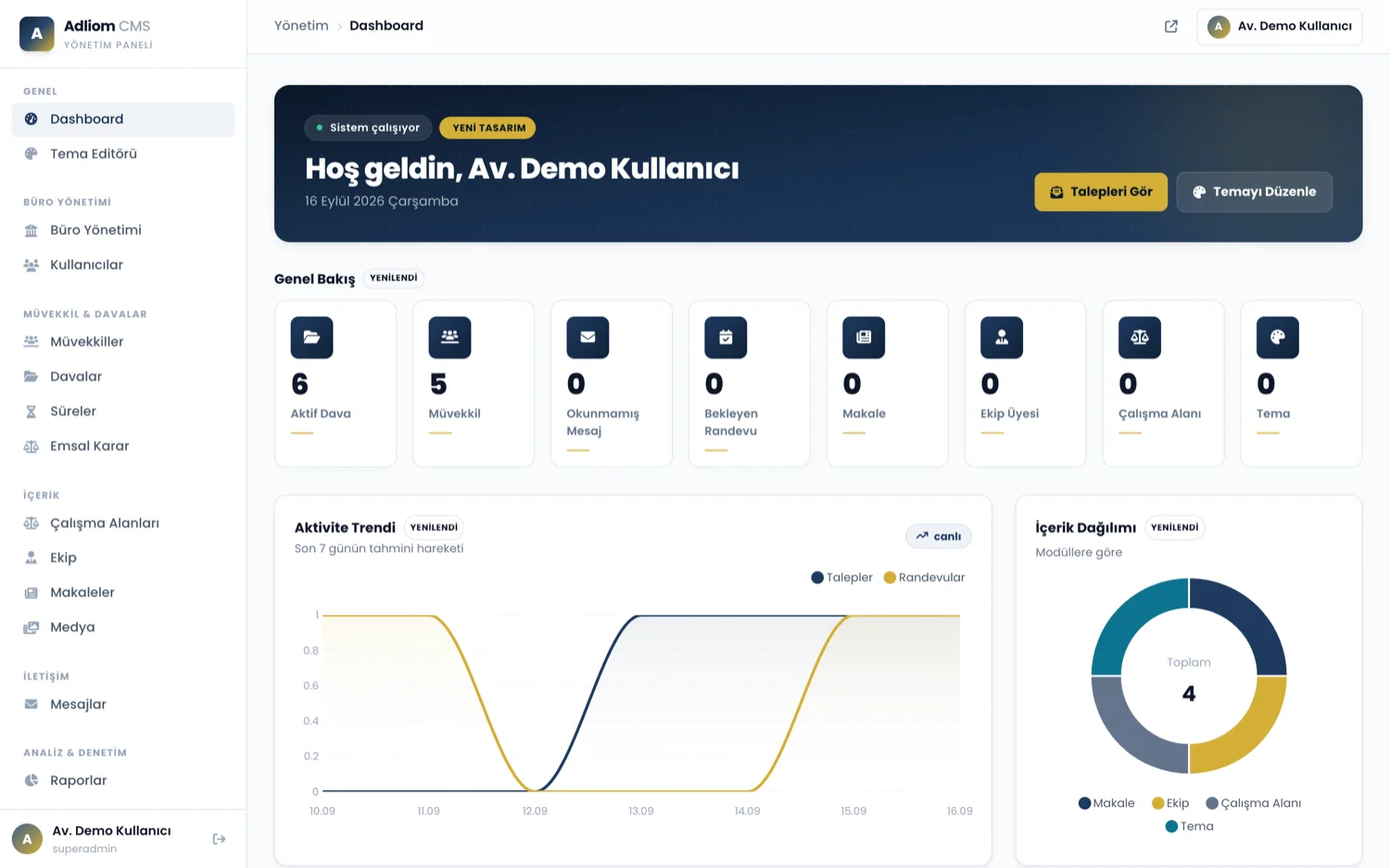Screen dimensions: 1390x868
Task: Go to Tema Editörü
Action: click(123, 154)
